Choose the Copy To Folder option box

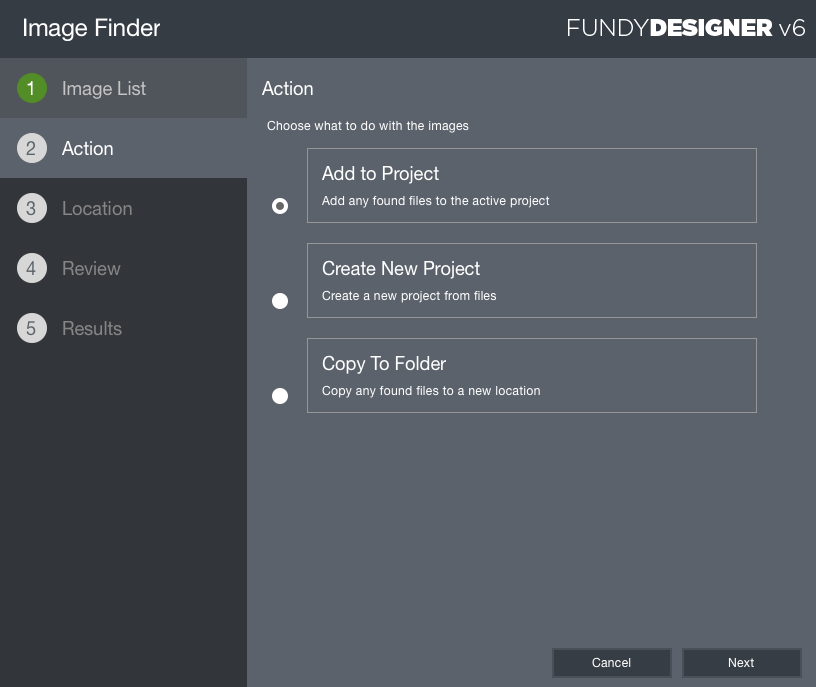point(531,375)
